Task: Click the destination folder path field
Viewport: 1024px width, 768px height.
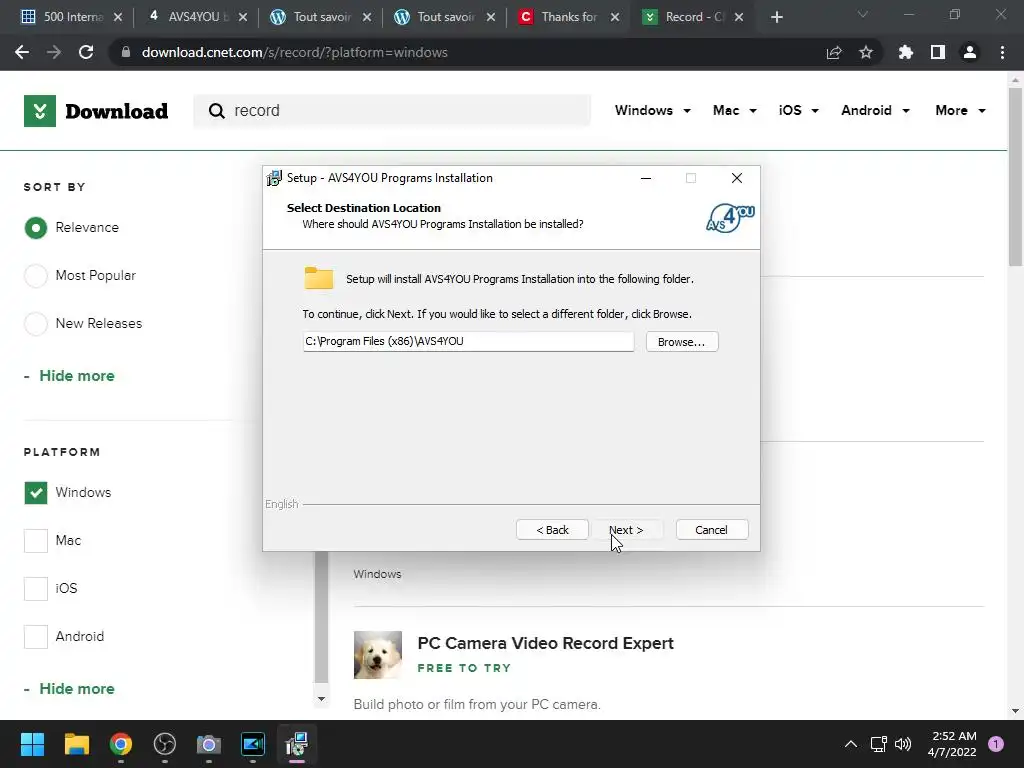Action: (x=468, y=341)
